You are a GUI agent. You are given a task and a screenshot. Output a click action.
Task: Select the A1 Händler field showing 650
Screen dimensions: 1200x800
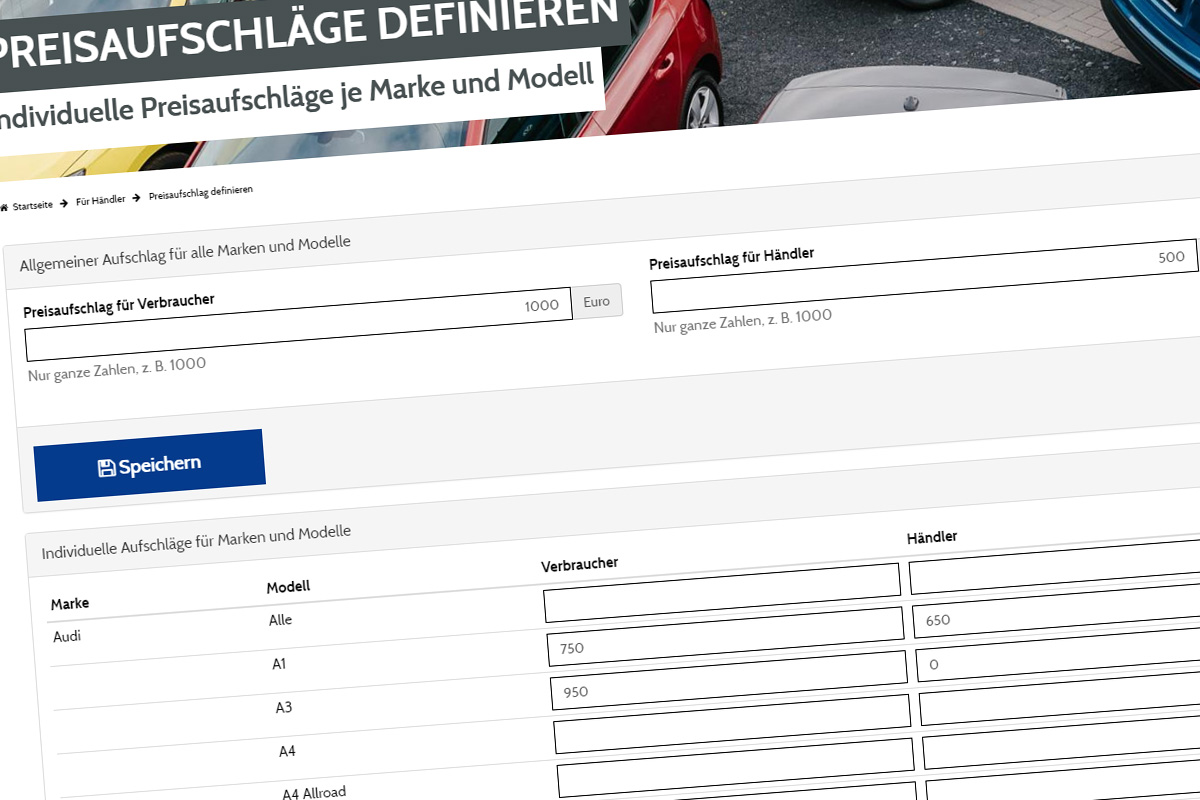pyautogui.click(x=1057, y=620)
